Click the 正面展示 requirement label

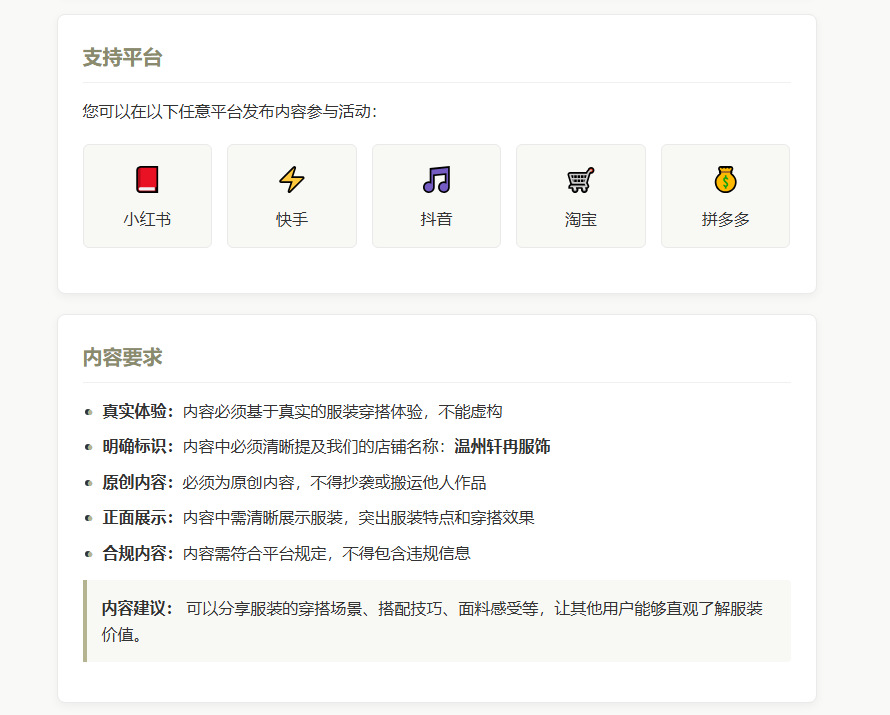[134, 518]
